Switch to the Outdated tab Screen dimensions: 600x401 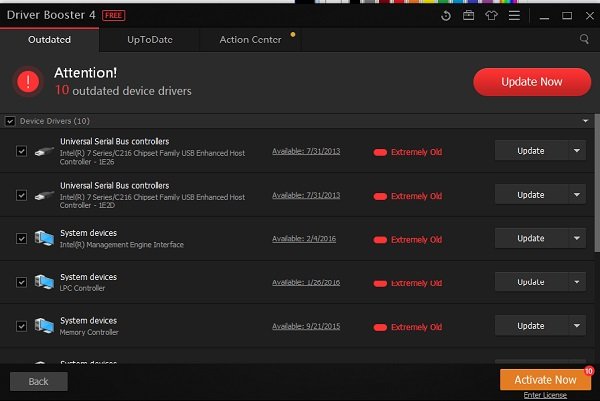pyautogui.click(x=49, y=40)
